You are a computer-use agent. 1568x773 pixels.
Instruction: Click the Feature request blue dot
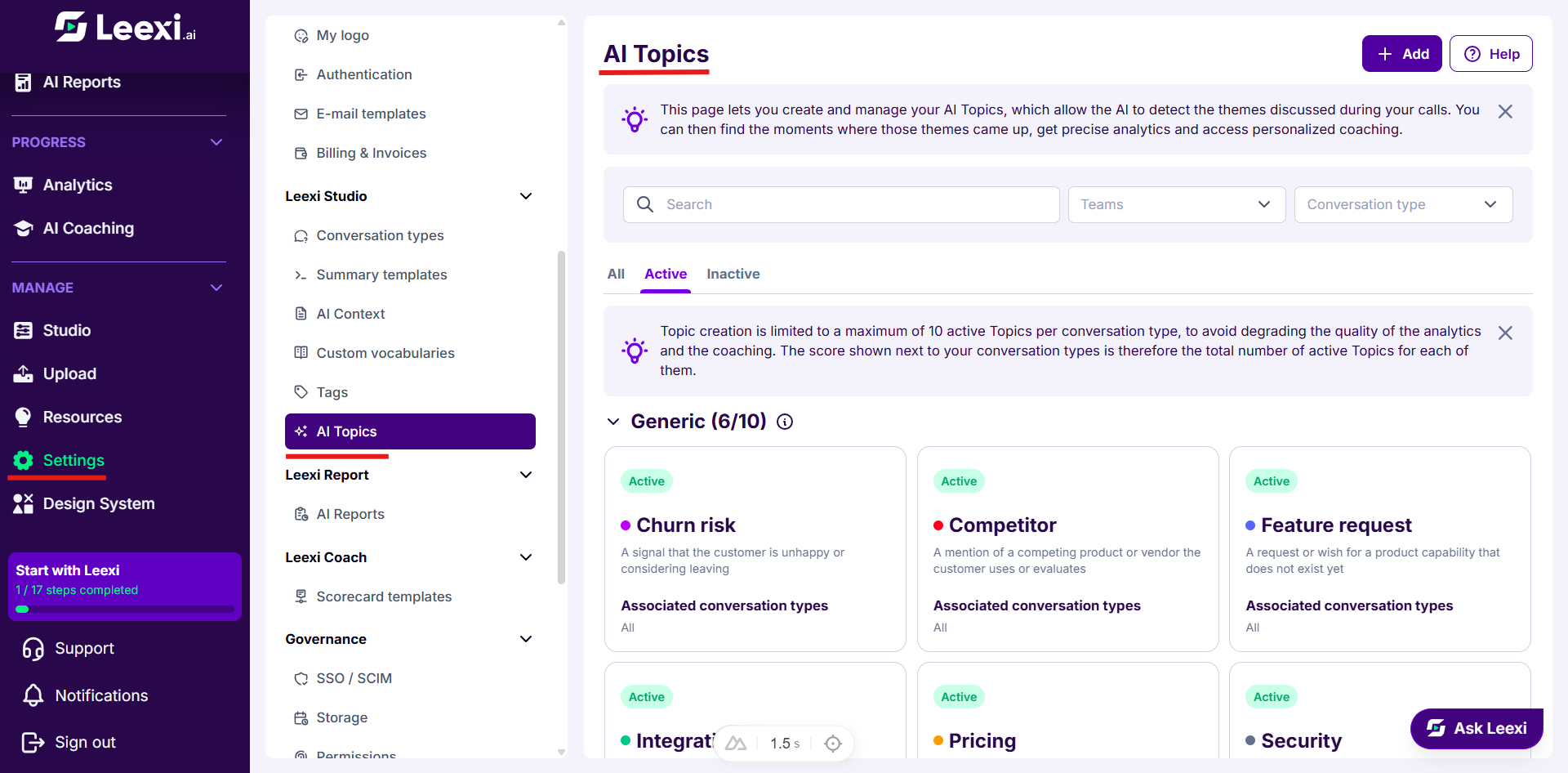coord(1250,525)
